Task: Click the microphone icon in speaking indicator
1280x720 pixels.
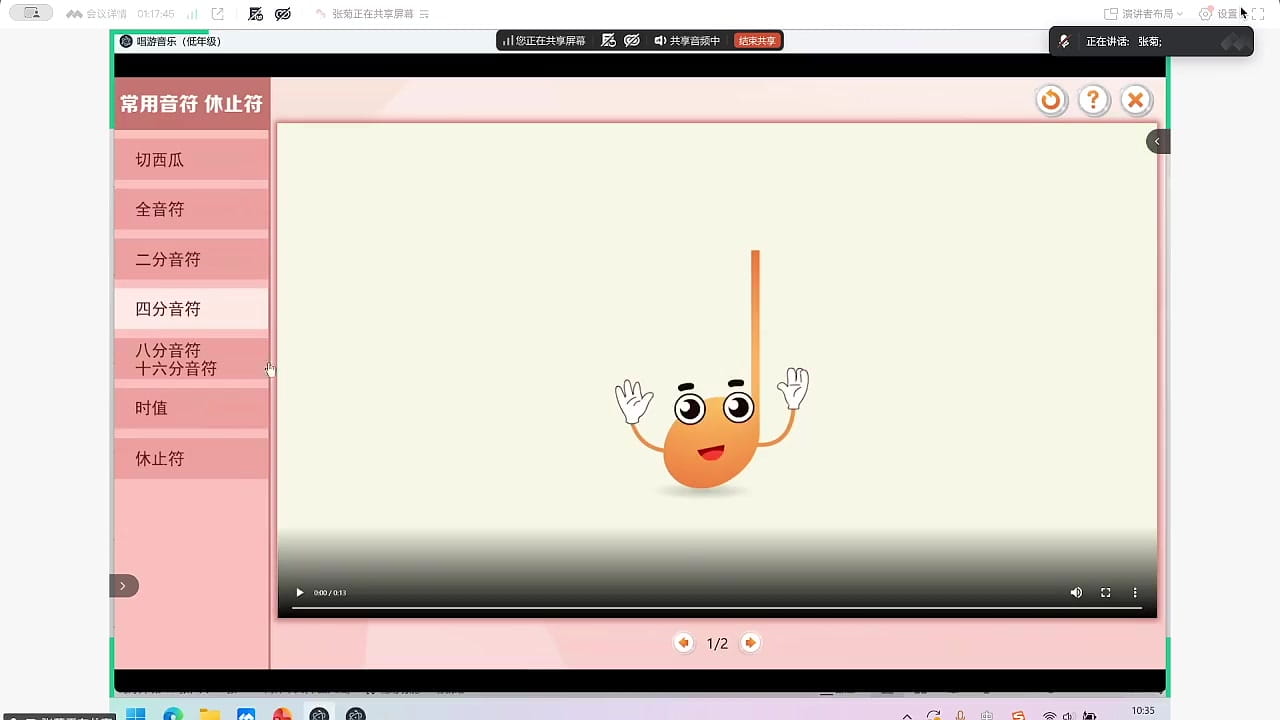Action: (1065, 42)
